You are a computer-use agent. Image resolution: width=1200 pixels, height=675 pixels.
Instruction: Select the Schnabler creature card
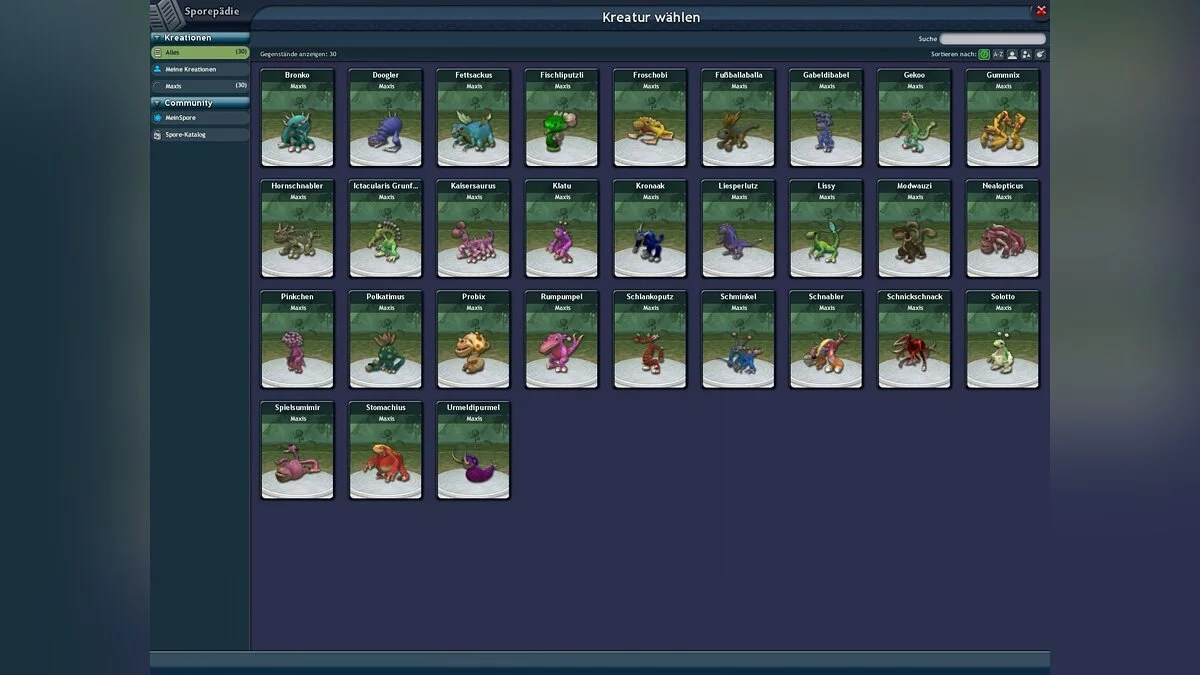click(827, 340)
